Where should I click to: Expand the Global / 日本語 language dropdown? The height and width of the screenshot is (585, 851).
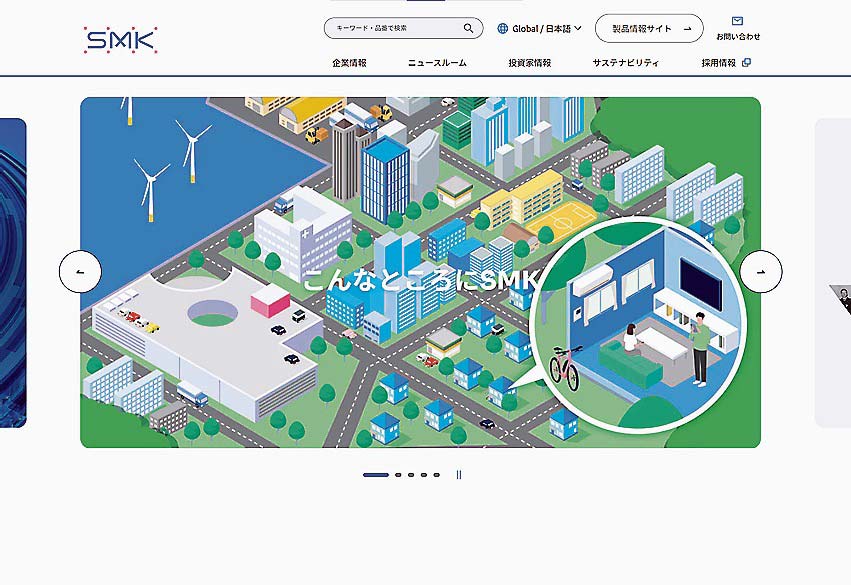pyautogui.click(x=539, y=28)
